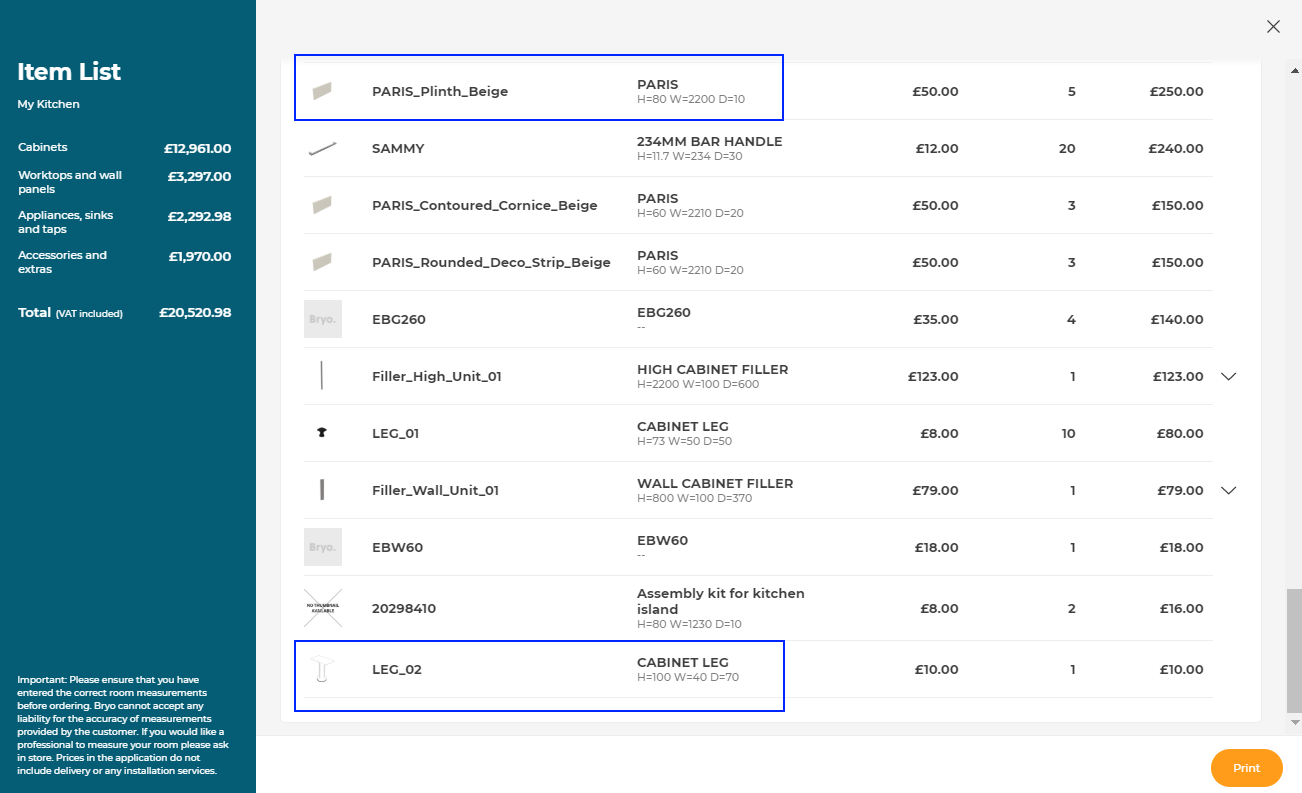Expand details for Filler_High_Unit_01
This screenshot has width=1302, height=793.
point(1228,376)
